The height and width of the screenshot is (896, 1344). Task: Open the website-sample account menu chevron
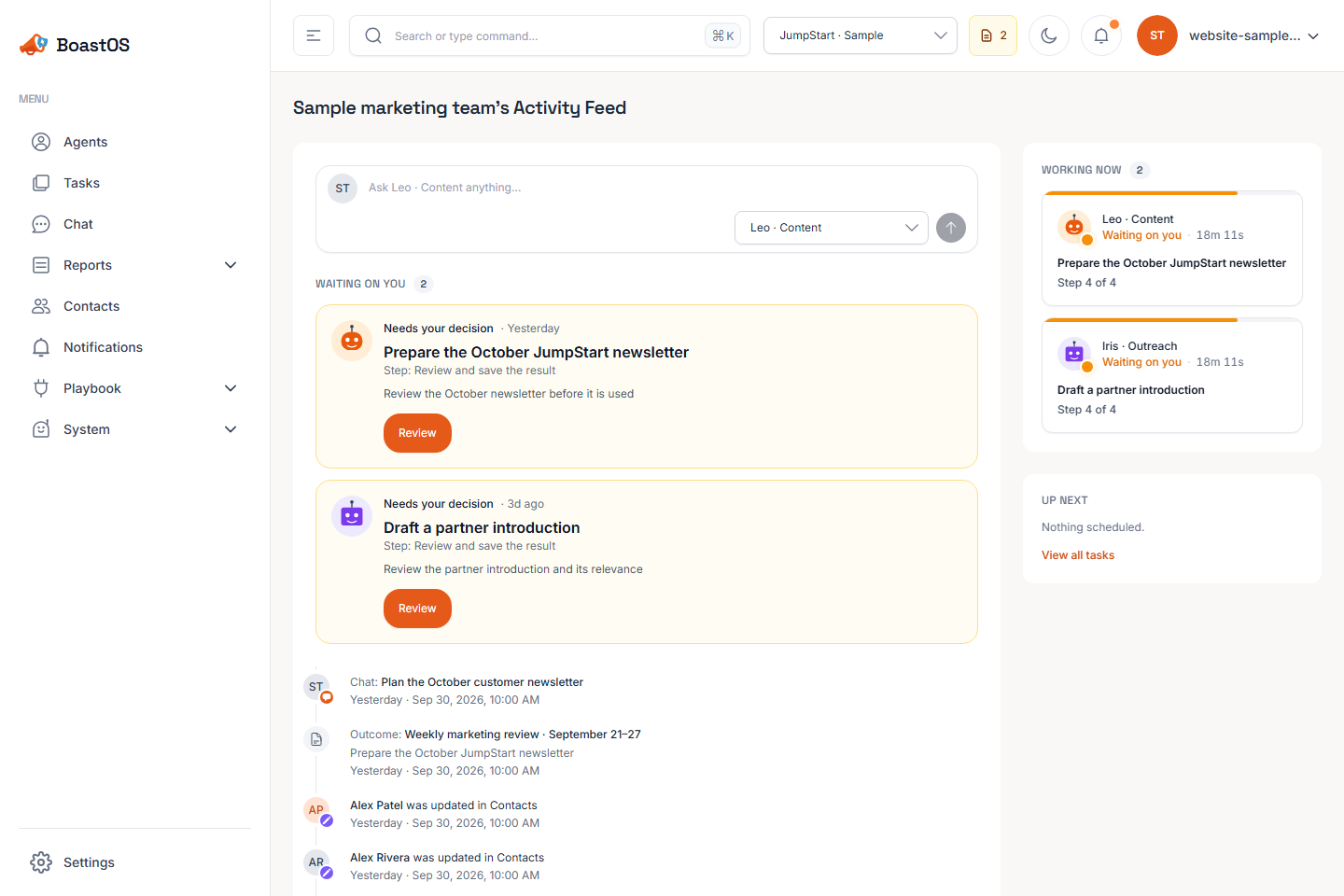tap(1313, 36)
